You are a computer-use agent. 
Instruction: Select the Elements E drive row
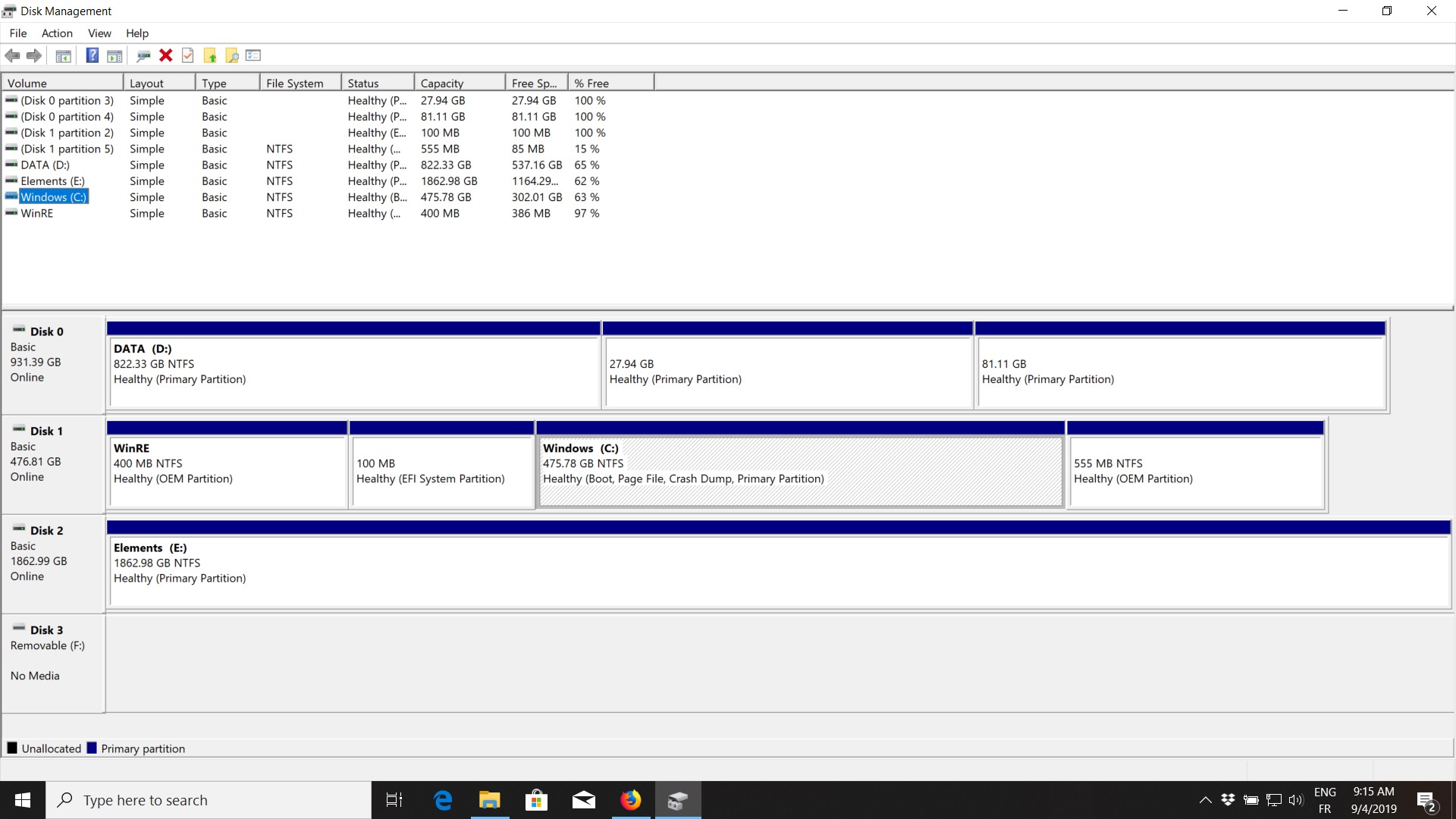point(52,181)
